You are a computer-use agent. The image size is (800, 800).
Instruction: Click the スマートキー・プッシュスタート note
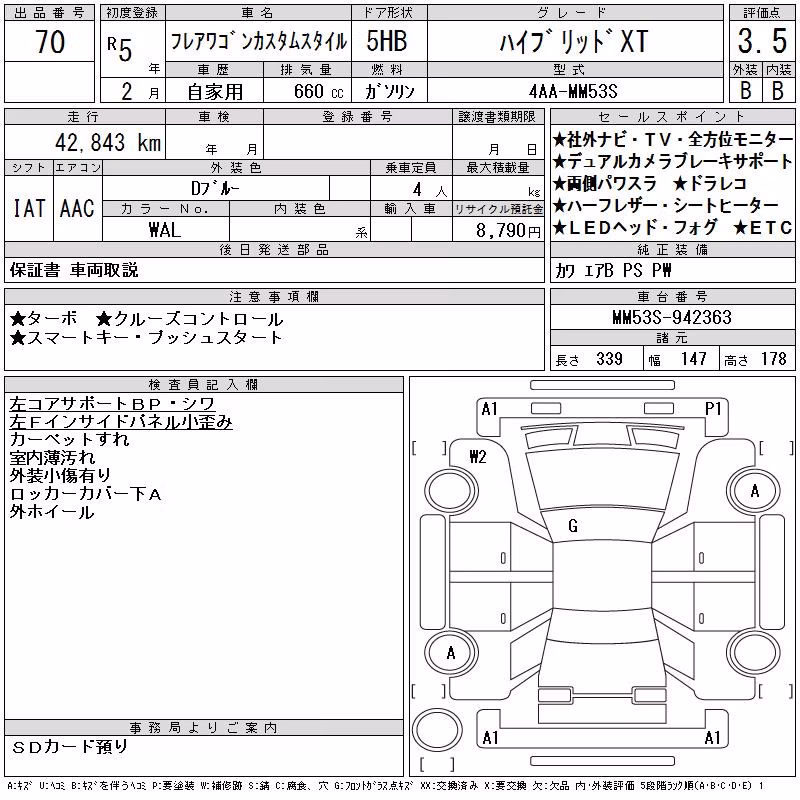point(146,337)
